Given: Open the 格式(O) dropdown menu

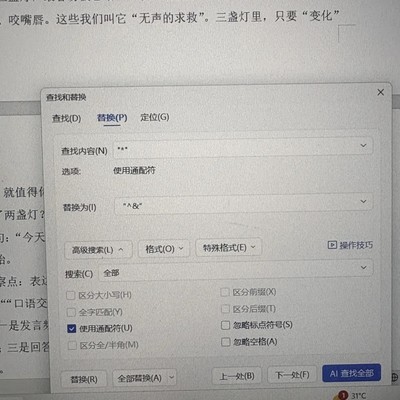Looking at the screenshot, I should click(x=164, y=249).
